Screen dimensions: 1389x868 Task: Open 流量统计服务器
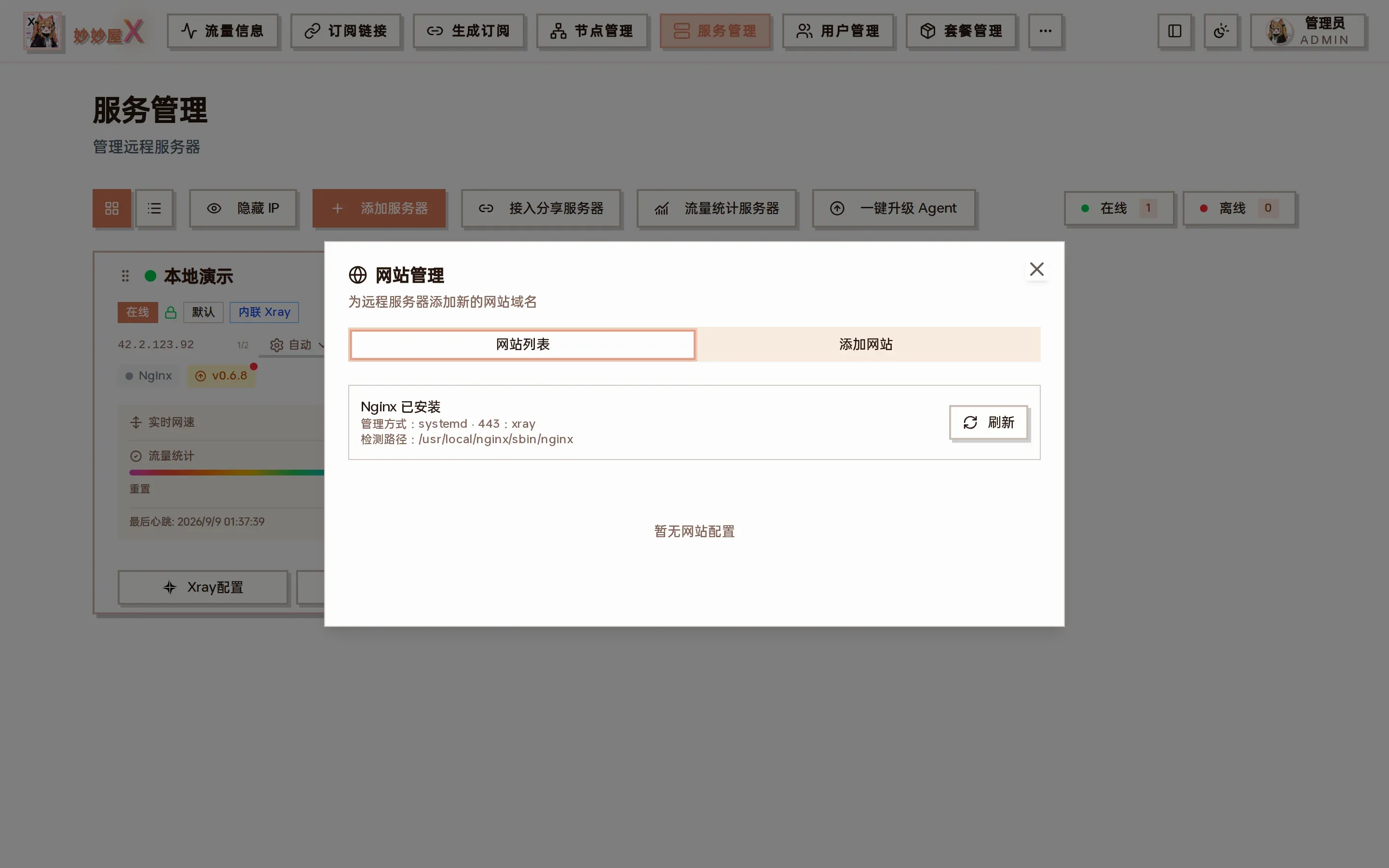tap(716, 208)
